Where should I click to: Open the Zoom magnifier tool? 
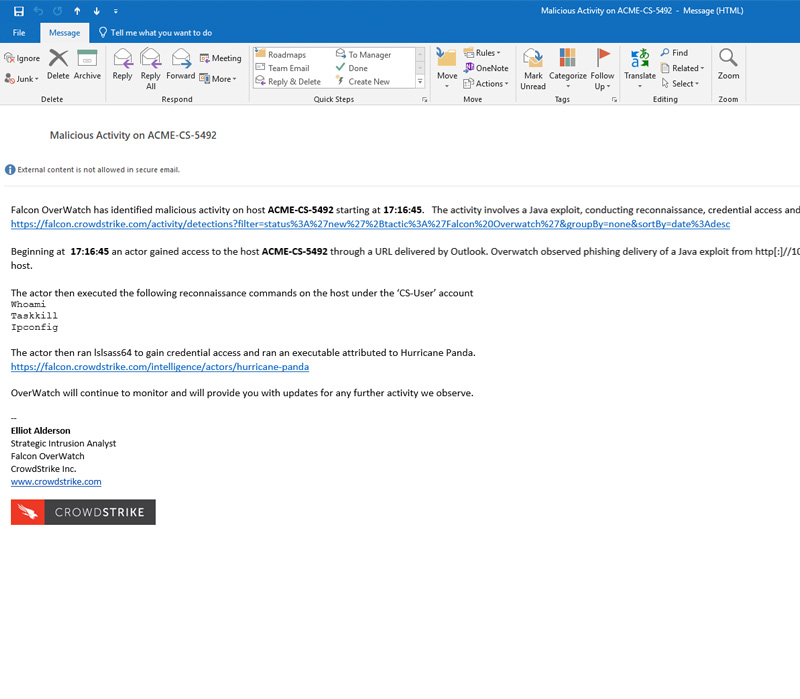click(x=728, y=64)
